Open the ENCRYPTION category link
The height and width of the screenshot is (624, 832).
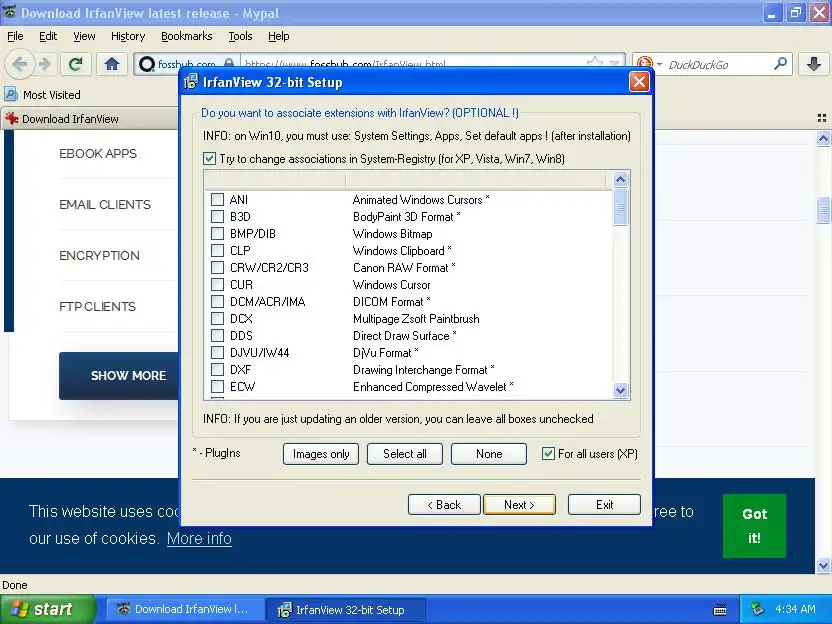(x=99, y=255)
